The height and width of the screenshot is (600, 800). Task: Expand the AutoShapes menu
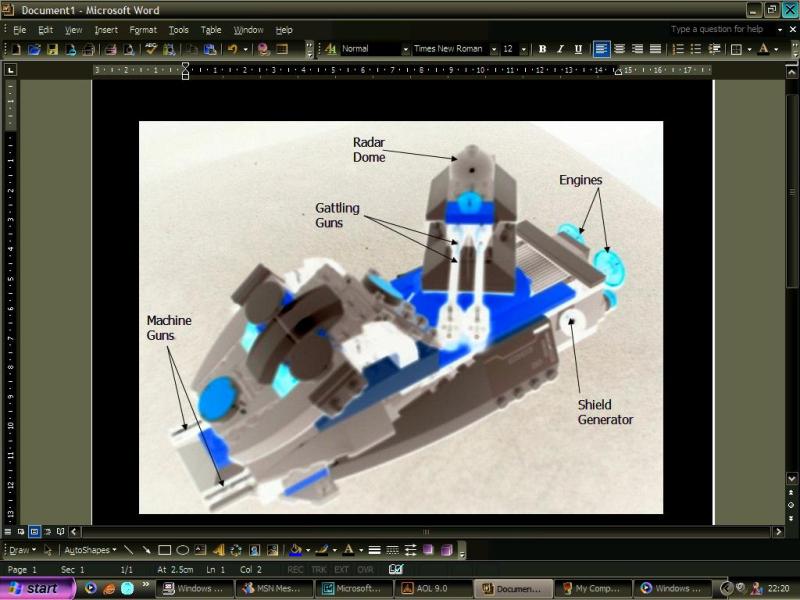pos(90,549)
